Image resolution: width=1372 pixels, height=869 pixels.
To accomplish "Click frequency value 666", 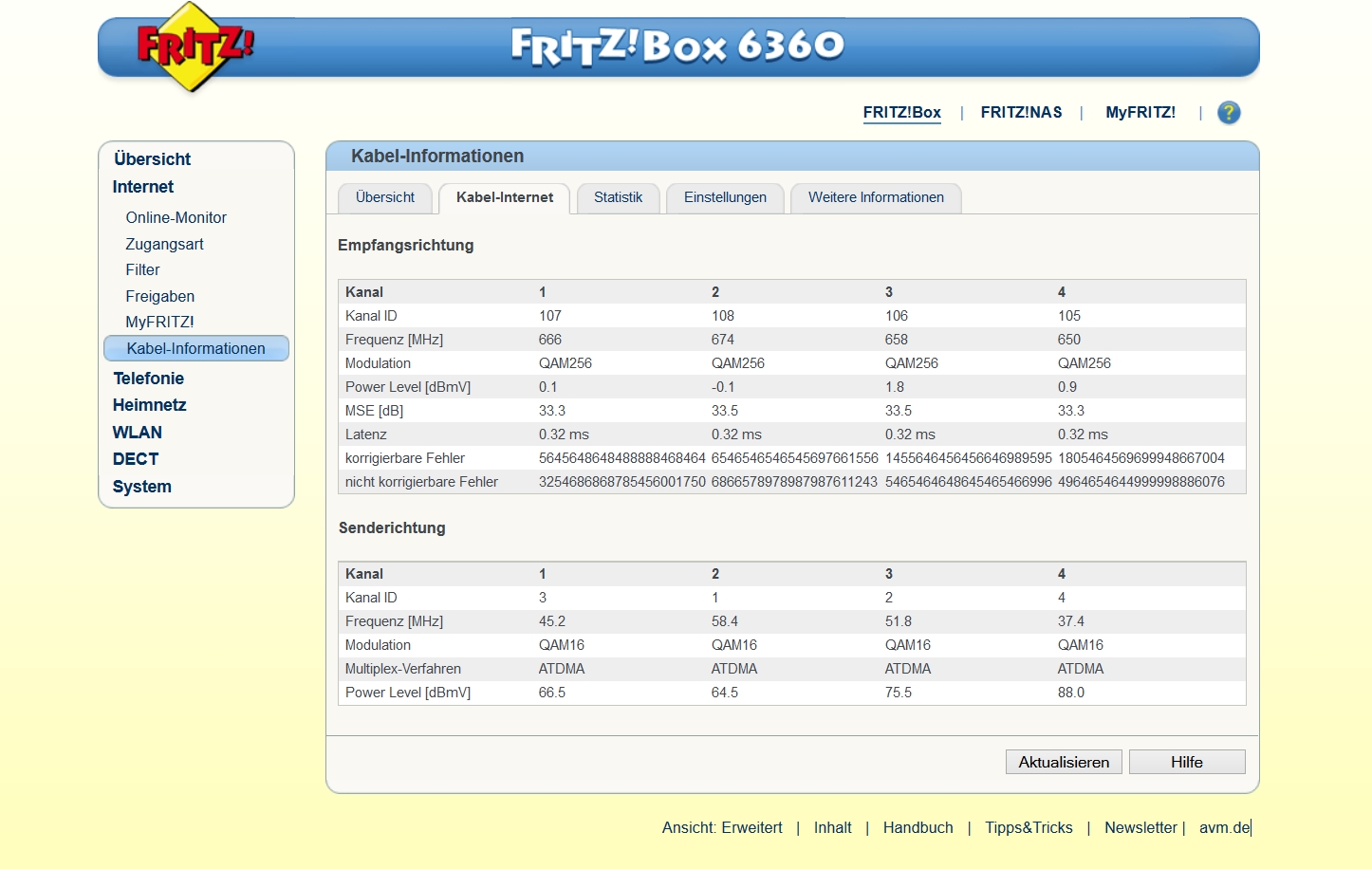I will tap(550, 340).
